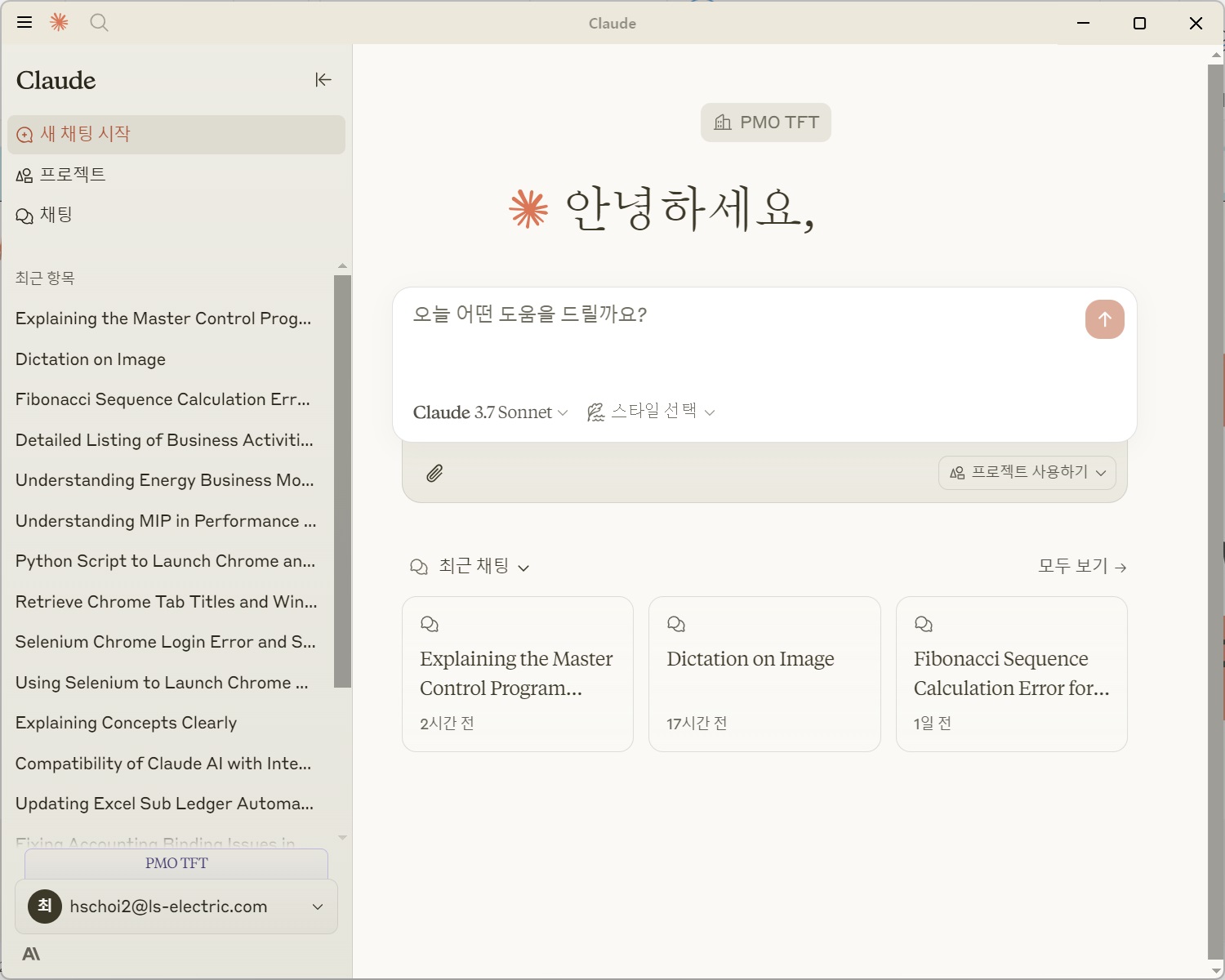Open the hschoi2@ls-electric.com account menu

176,906
